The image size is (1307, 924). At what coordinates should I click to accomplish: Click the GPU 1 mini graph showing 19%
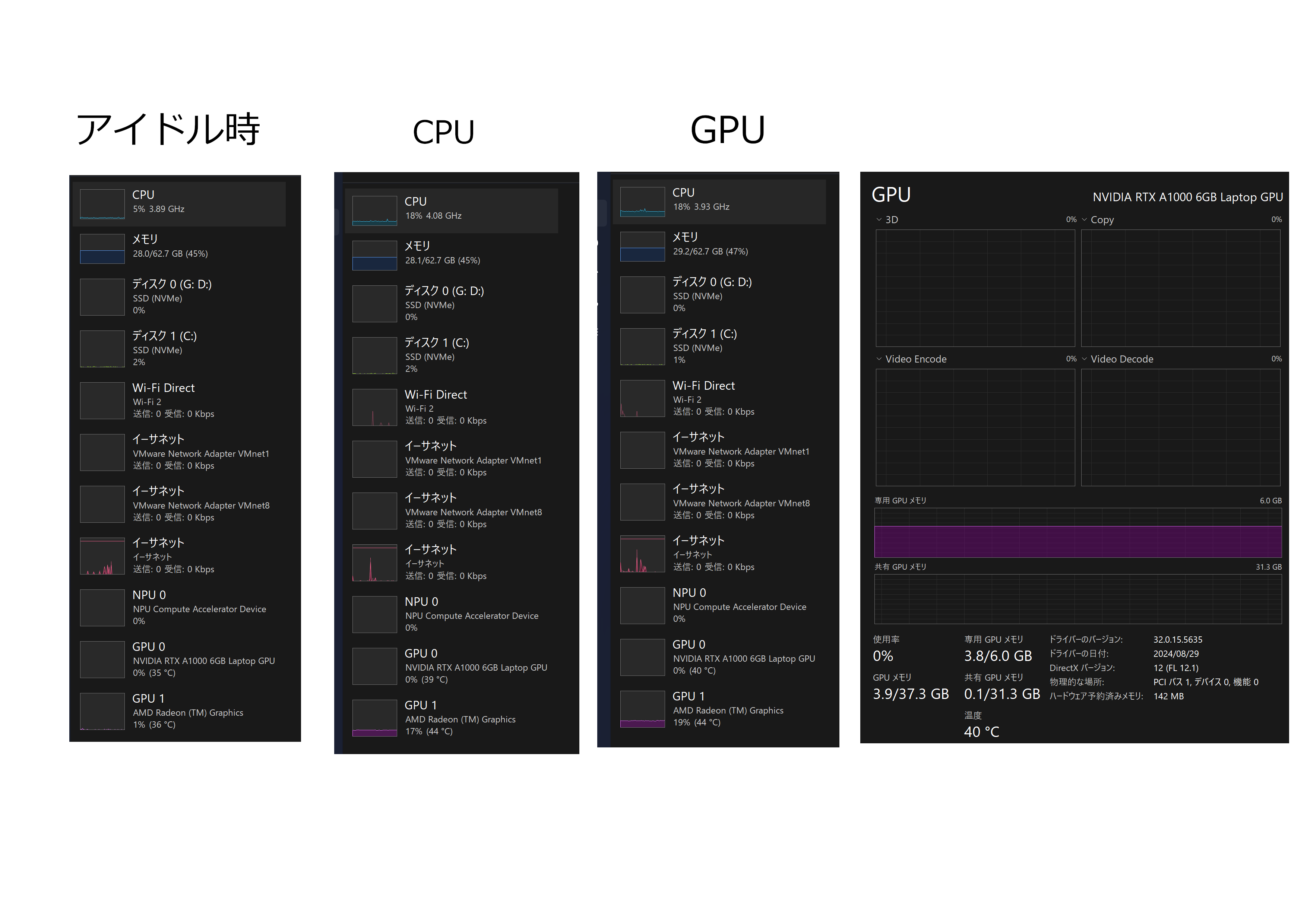click(642, 709)
